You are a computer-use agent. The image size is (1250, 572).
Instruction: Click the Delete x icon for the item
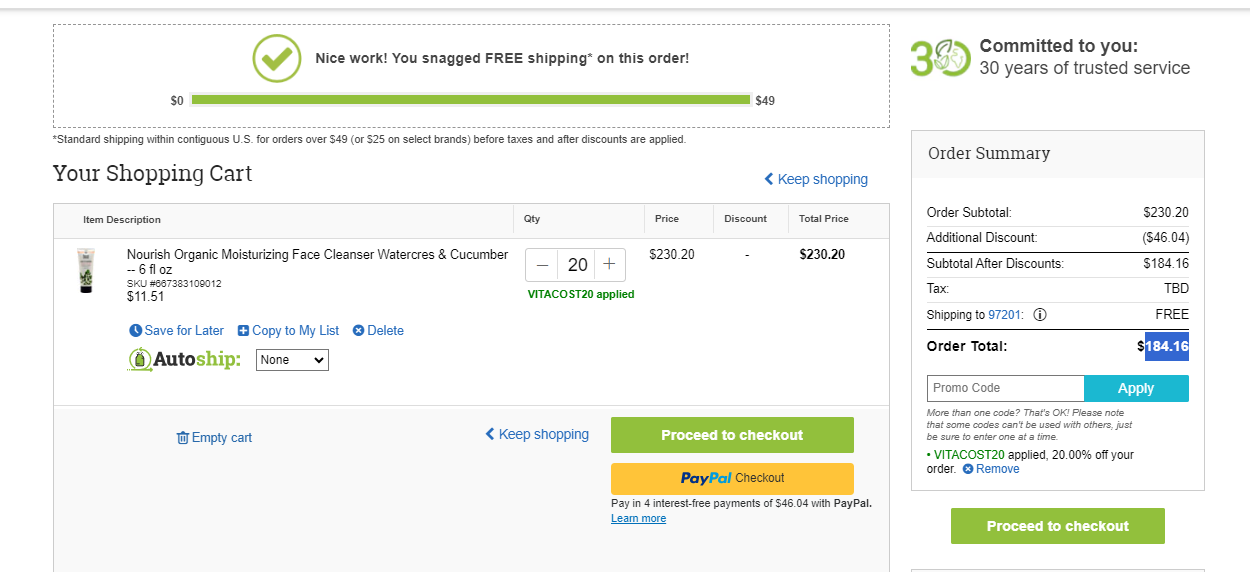pos(358,331)
